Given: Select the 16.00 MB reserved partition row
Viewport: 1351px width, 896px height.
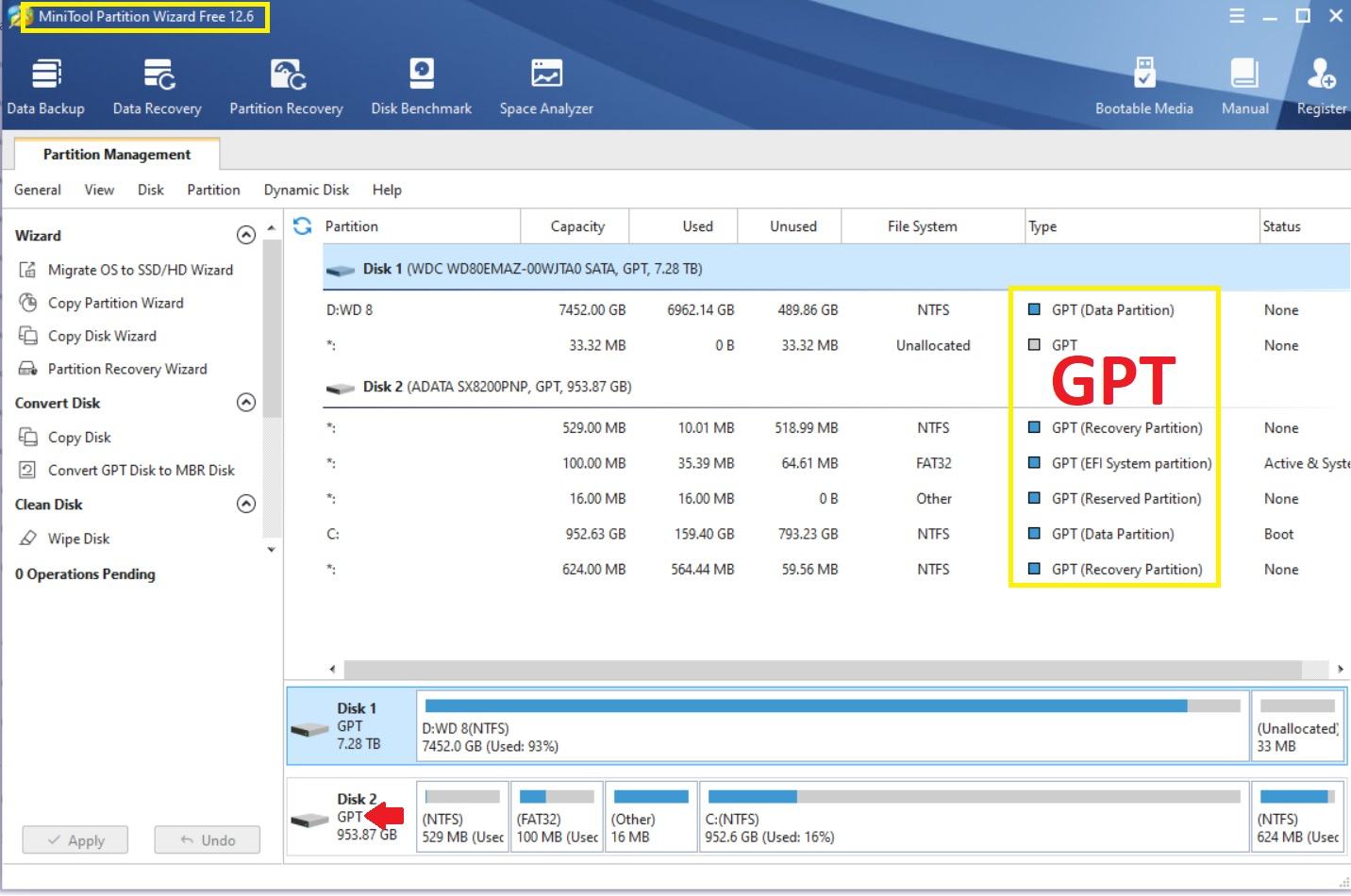Looking at the screenshot, I should pyautogui.click(x=836, y=499).
